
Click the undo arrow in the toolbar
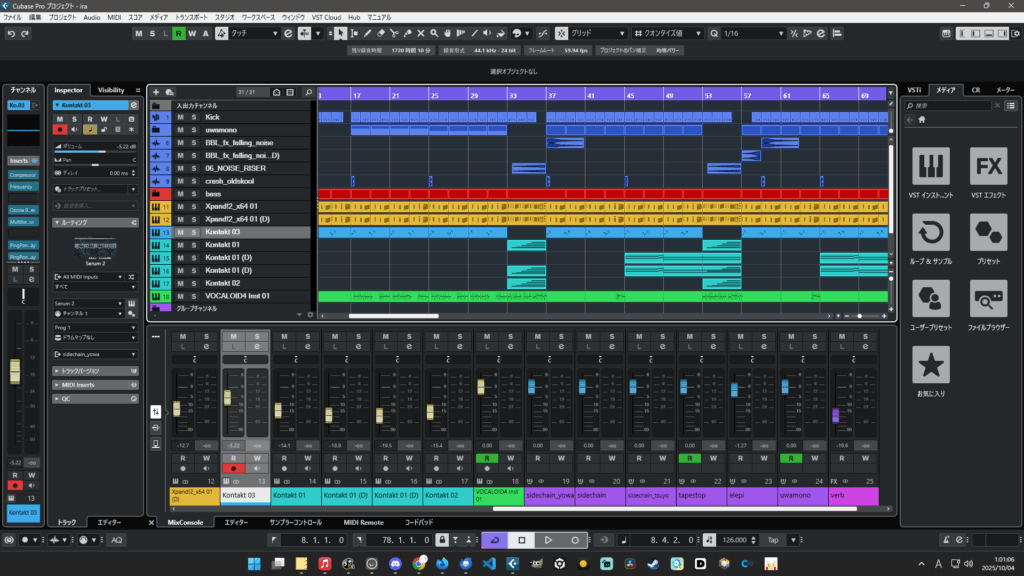pyautogui.click(x=12, y=33)
